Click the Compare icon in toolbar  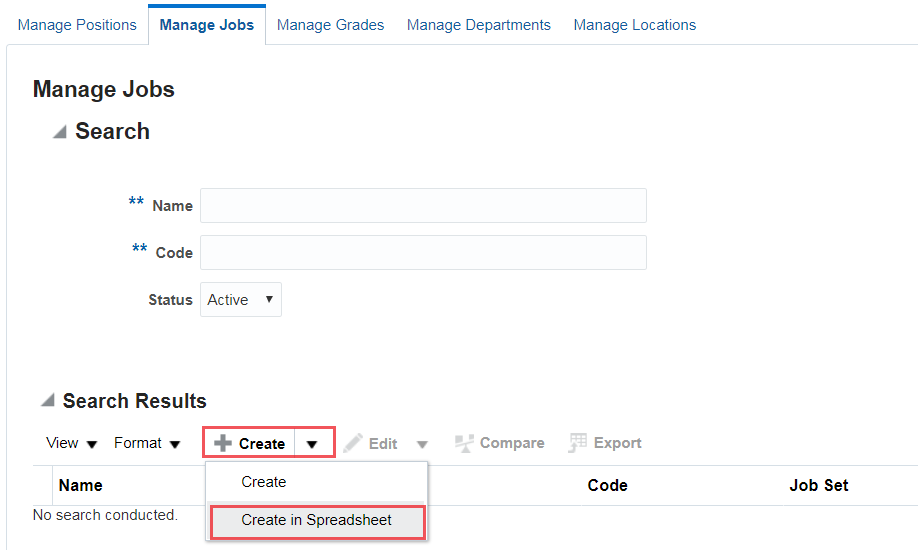tap(464, 443)
